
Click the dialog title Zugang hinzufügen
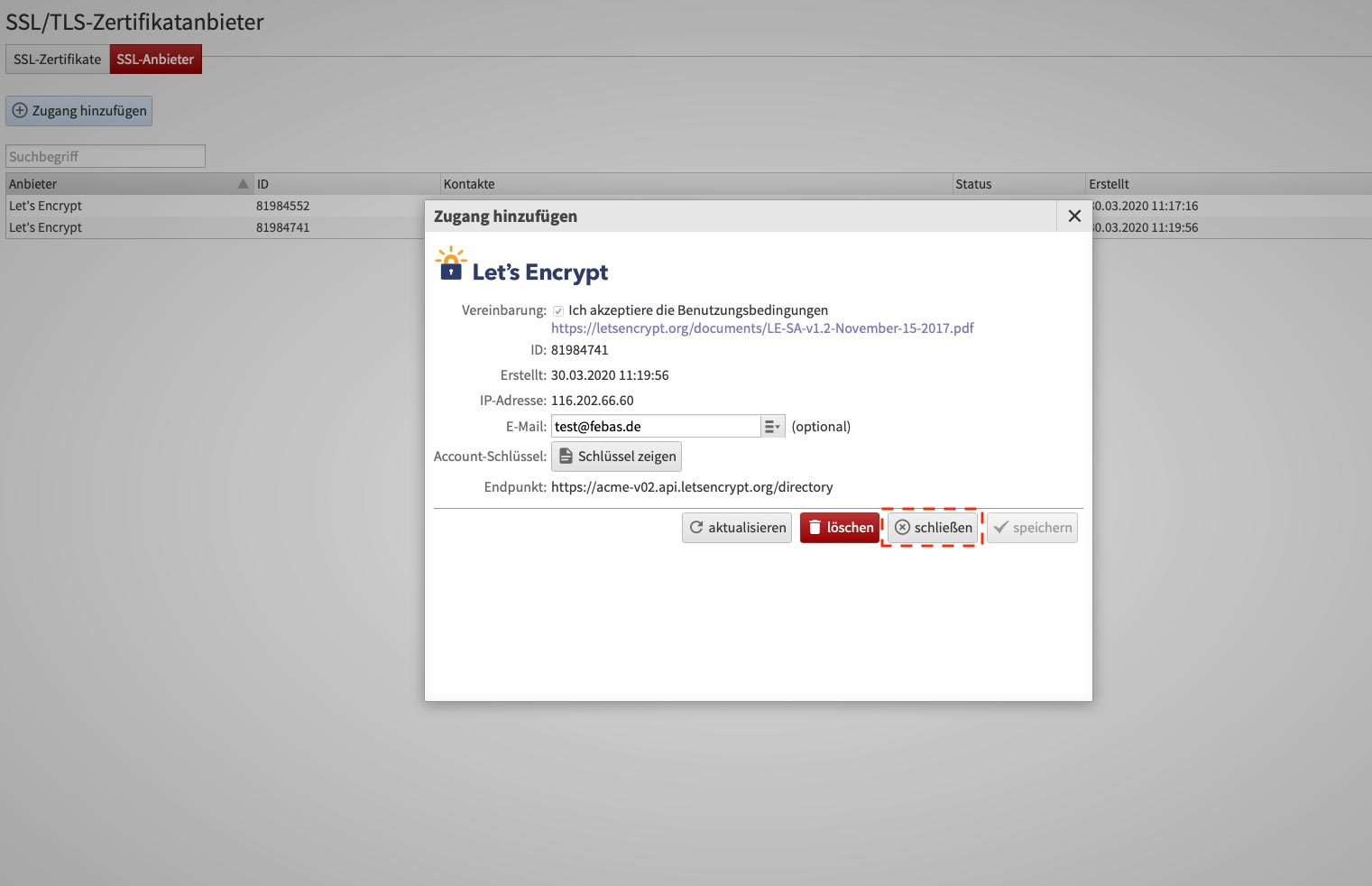(505, 217)
